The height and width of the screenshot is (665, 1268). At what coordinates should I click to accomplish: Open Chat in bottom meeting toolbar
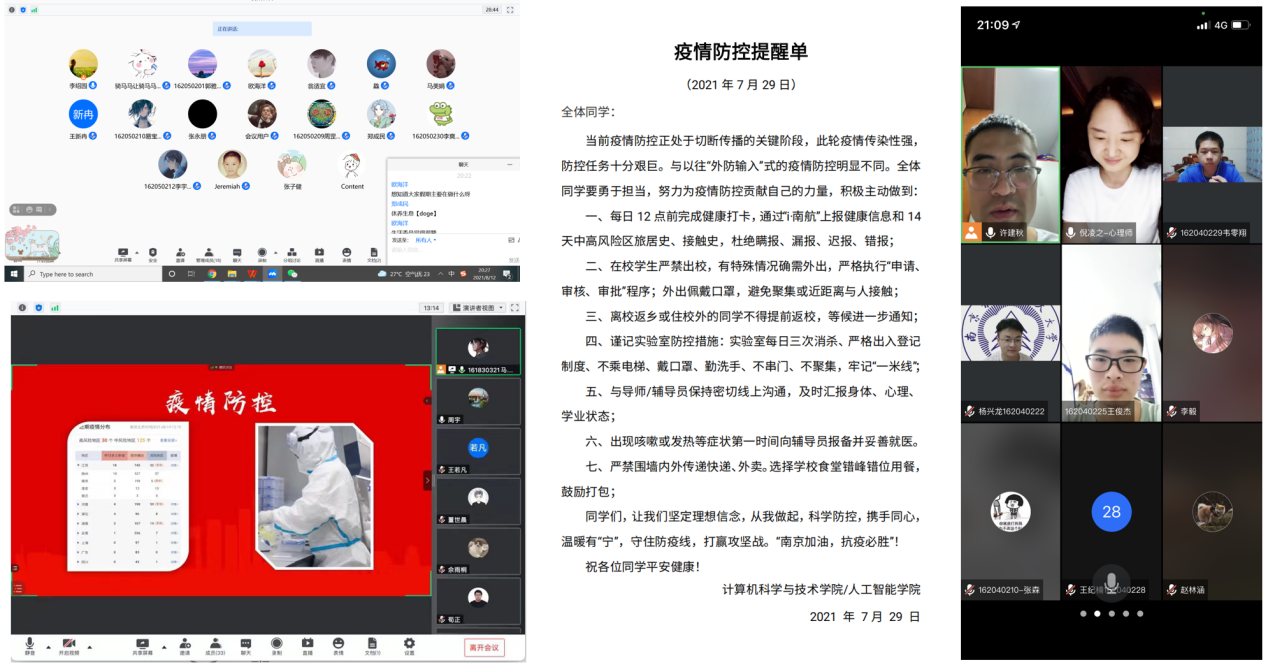click(245, 645)
